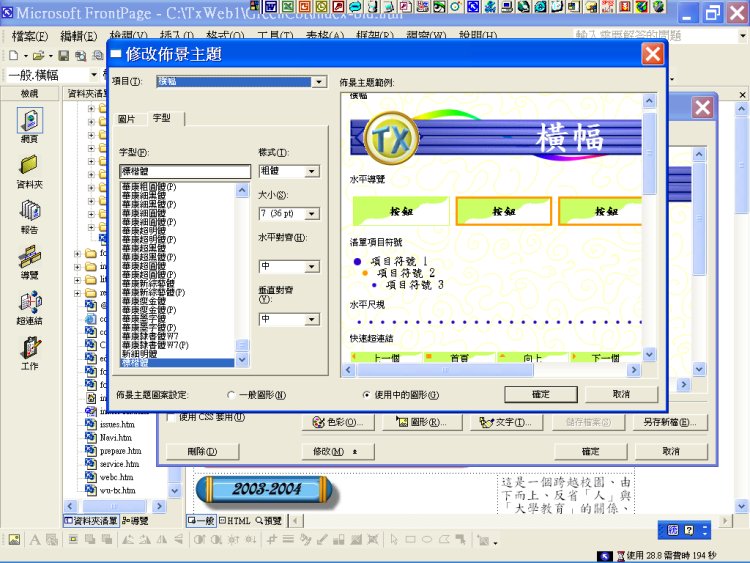This screenshot has height=563, width=750.
Task: Click the 文字(T) button
Action: click(x=507, y=422)
